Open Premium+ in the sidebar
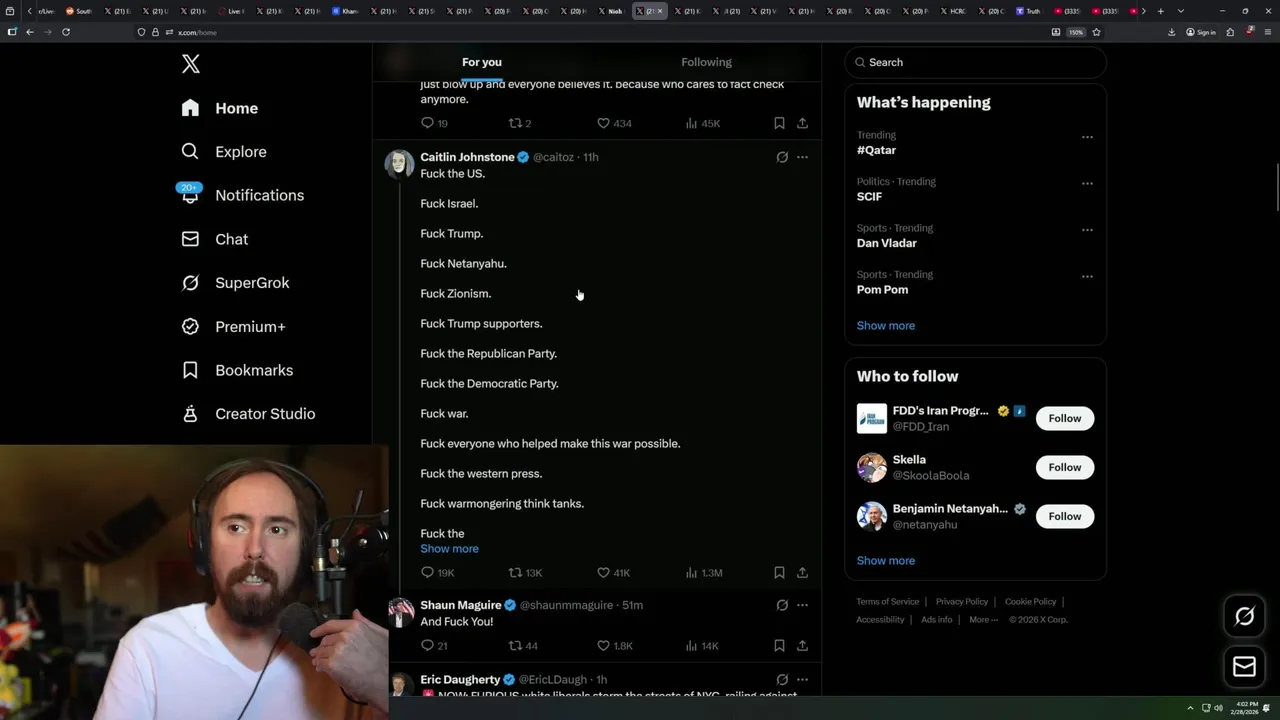The image size is (1280, 720). [x=233, y=327]
